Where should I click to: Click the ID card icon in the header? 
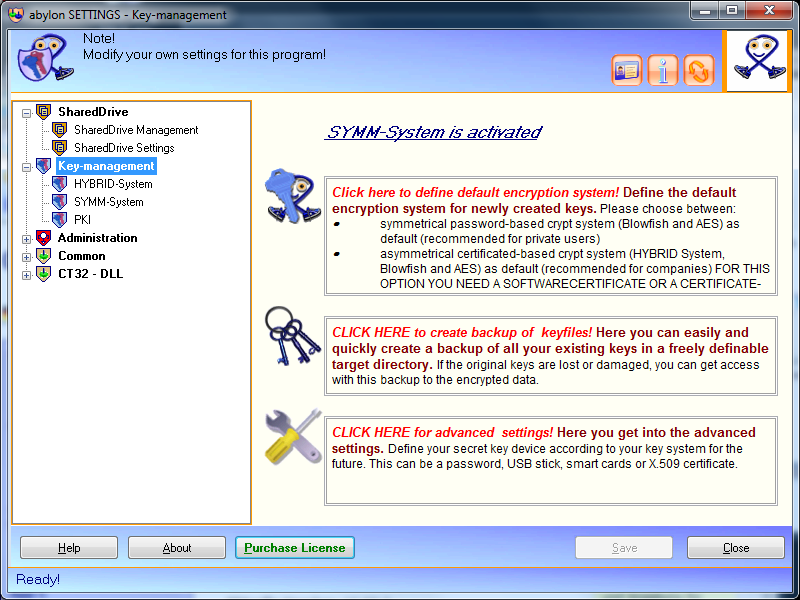click(x=627, y=70)
